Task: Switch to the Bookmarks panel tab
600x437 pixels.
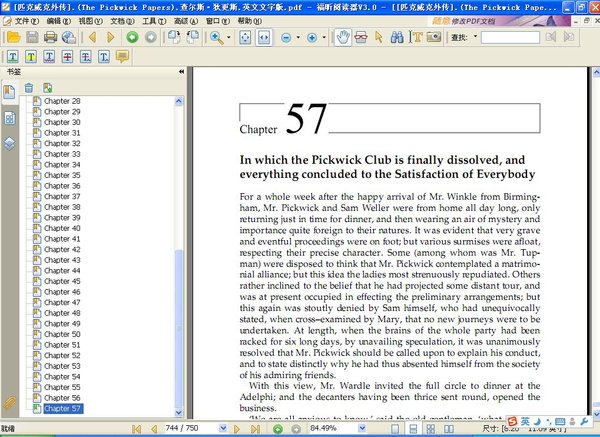Action: pyautogui.click(x=9, y=92)
